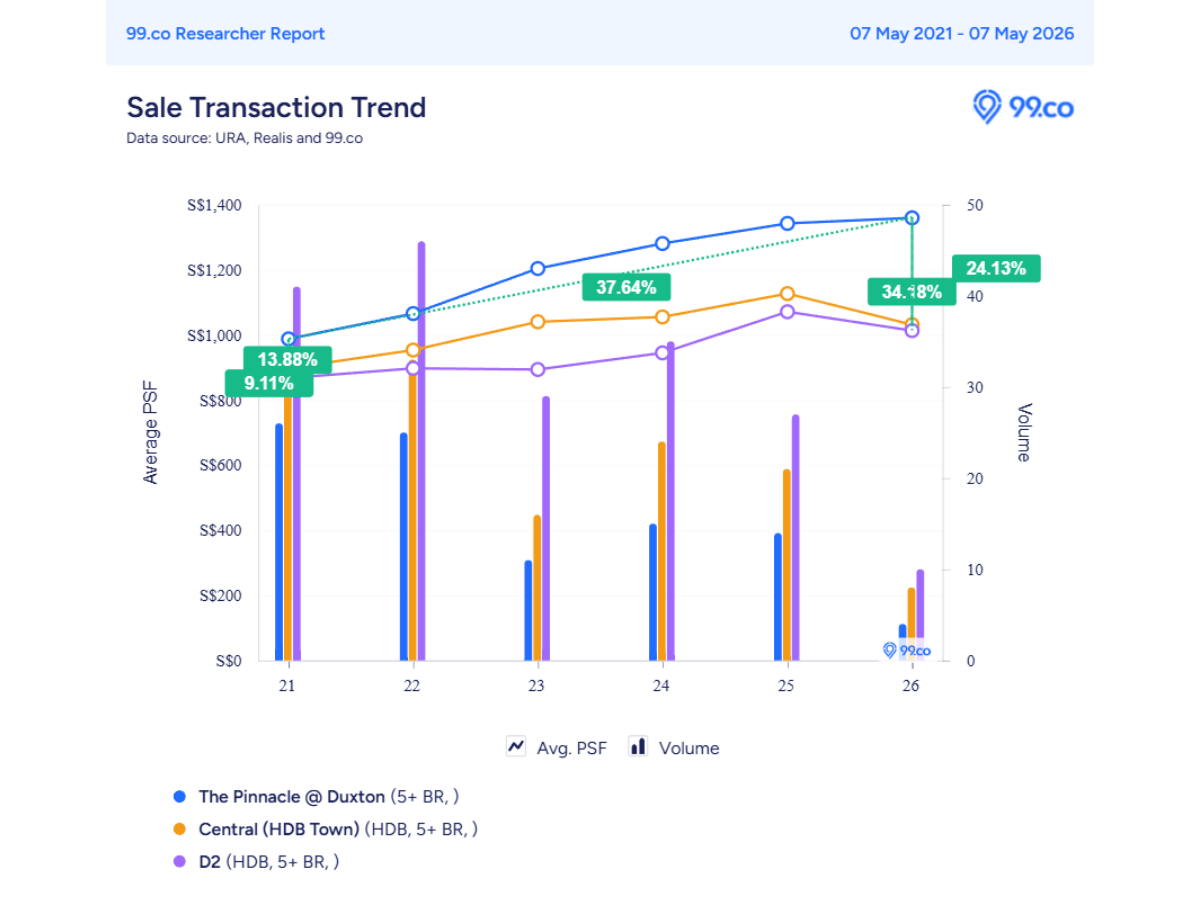Click the x-axis label 23

click(537, 686)
